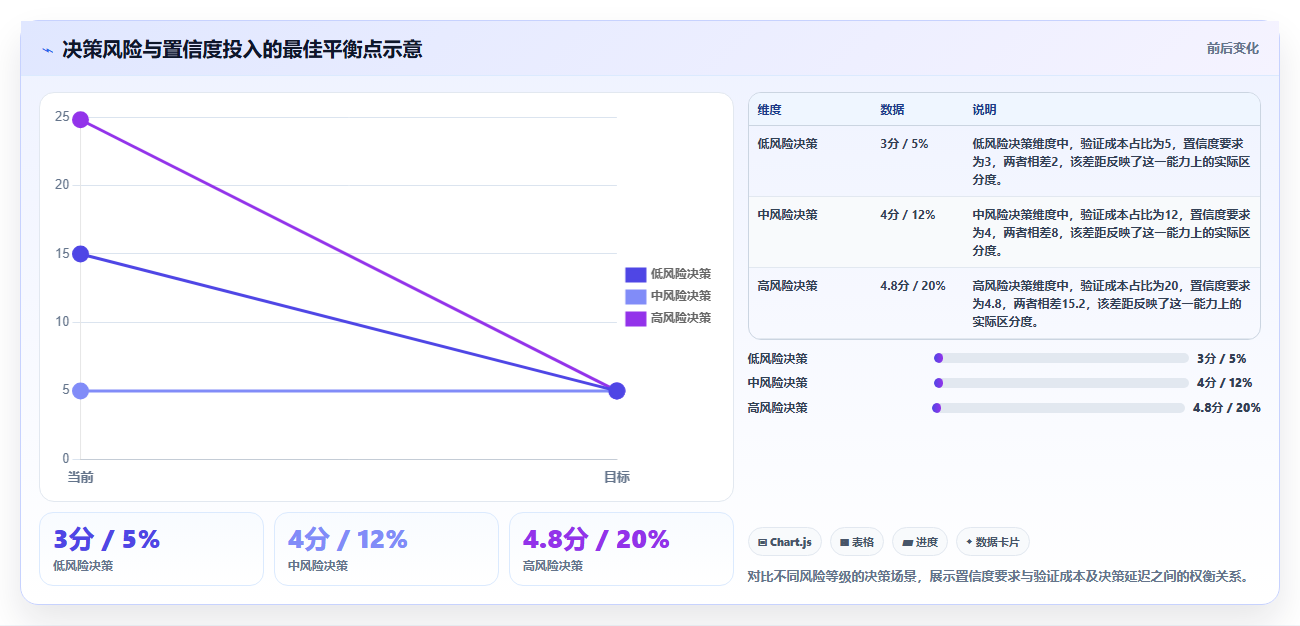Click the lightning icon beside the title
1300x626 pixels.
coord(47,49)
